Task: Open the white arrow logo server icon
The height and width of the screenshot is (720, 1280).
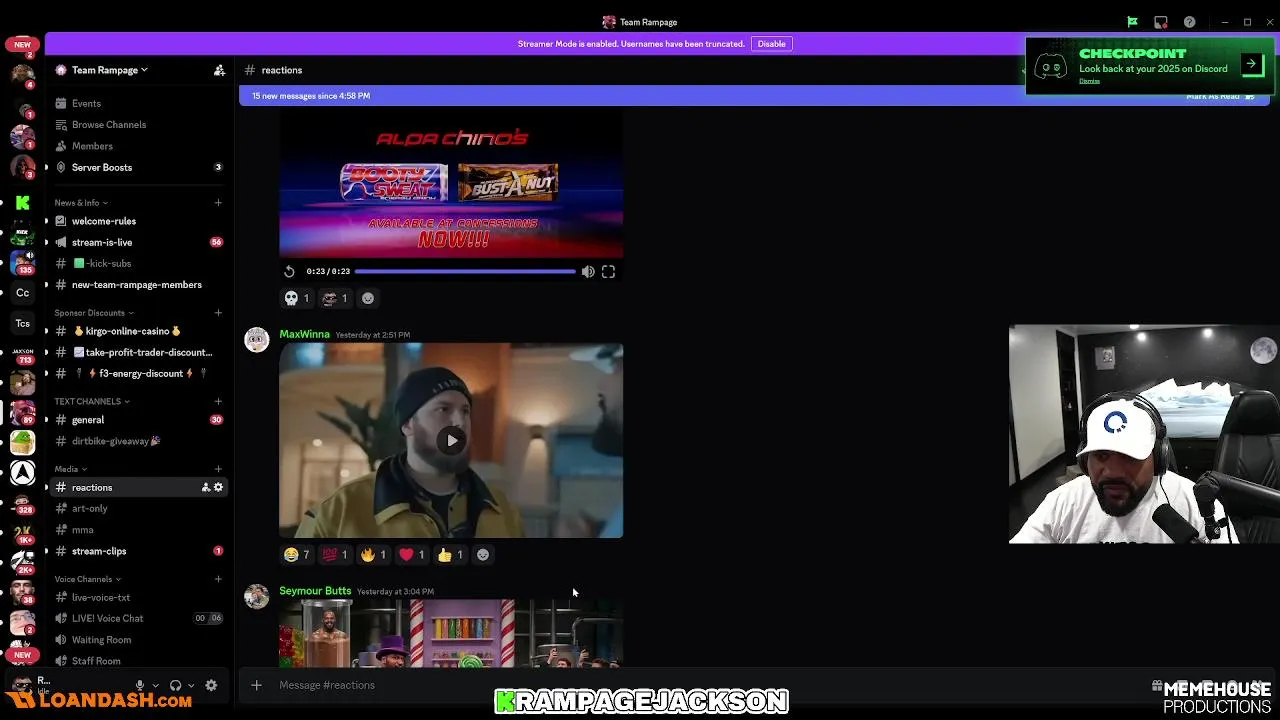Action: (22, 473)
